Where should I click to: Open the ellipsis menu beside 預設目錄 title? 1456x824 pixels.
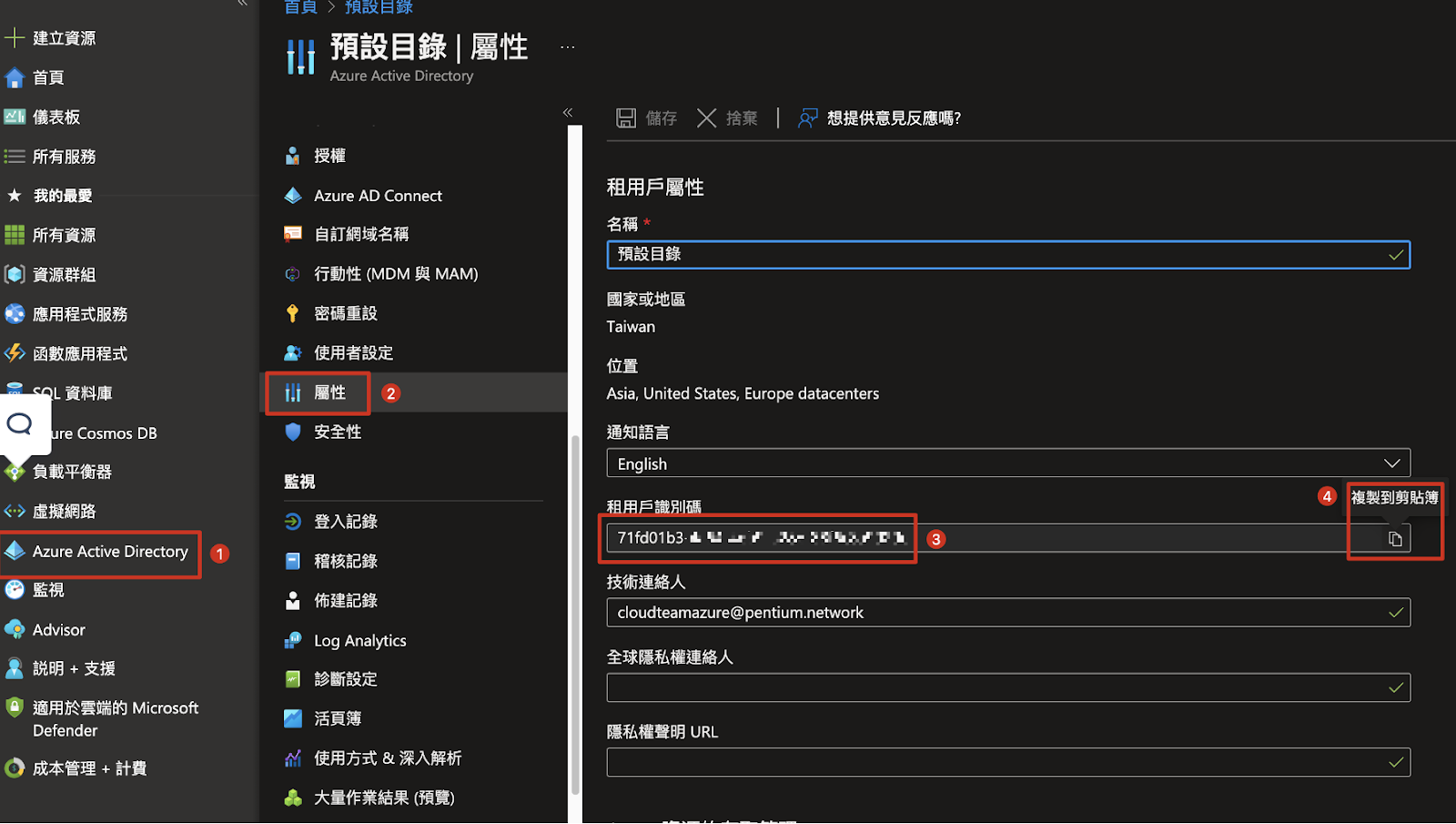(x=568, y=47)
